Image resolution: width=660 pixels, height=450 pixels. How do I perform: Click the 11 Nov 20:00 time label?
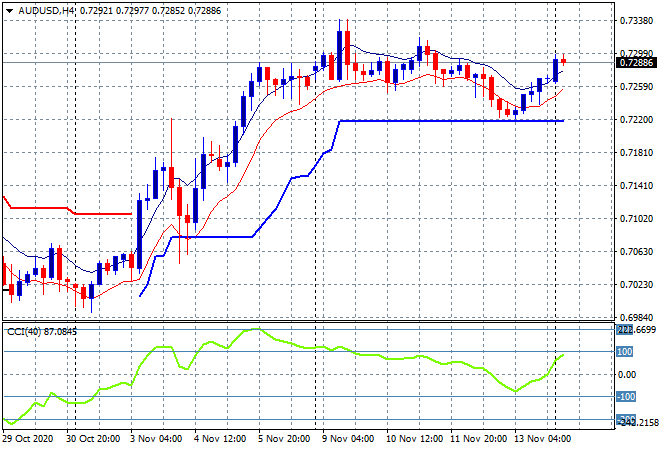pos(479,439)
